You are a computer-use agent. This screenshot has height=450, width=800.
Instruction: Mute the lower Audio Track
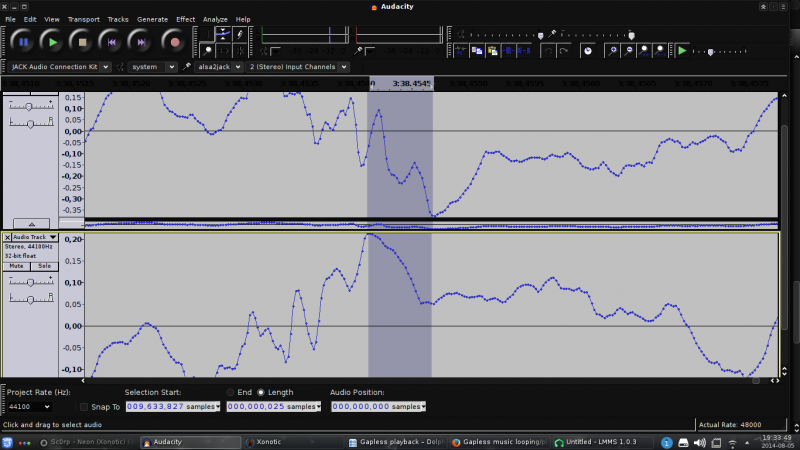pyautogui.click(x=17, y=266)
